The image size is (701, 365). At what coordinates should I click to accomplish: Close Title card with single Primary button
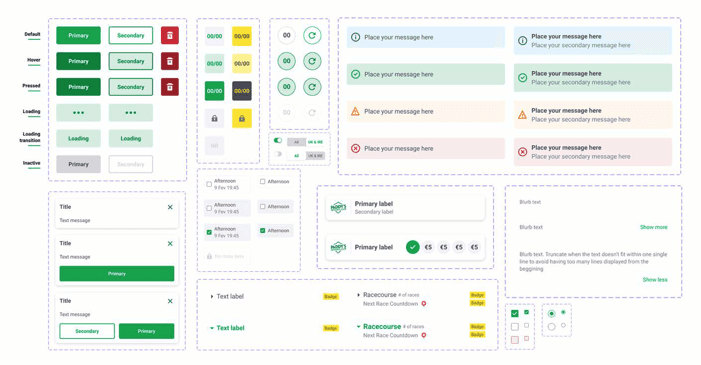pos(170,244)
